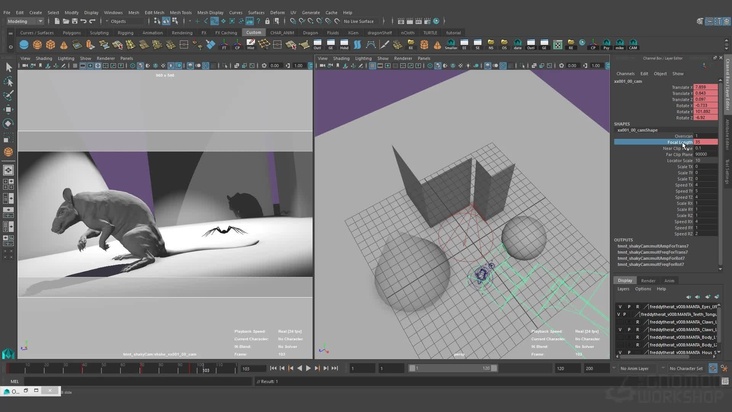Screen dimensions: 732x412
Task: Click the Script Editor icon bottom right
Action: pos(724,381)
